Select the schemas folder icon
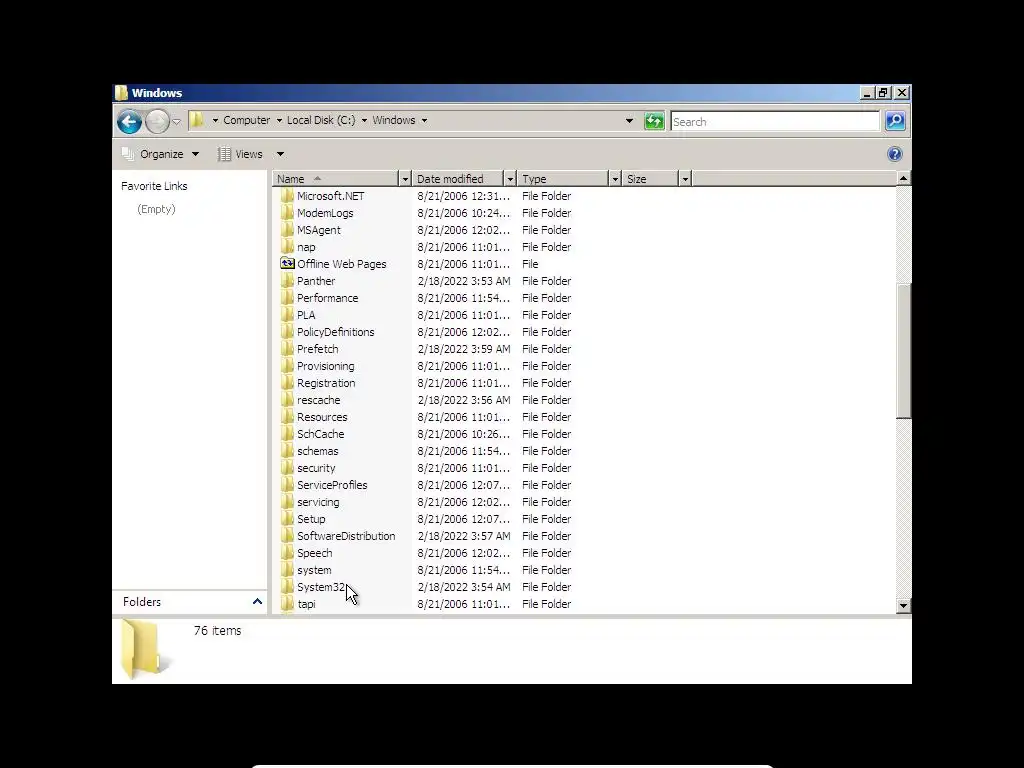 coord(287,451)
